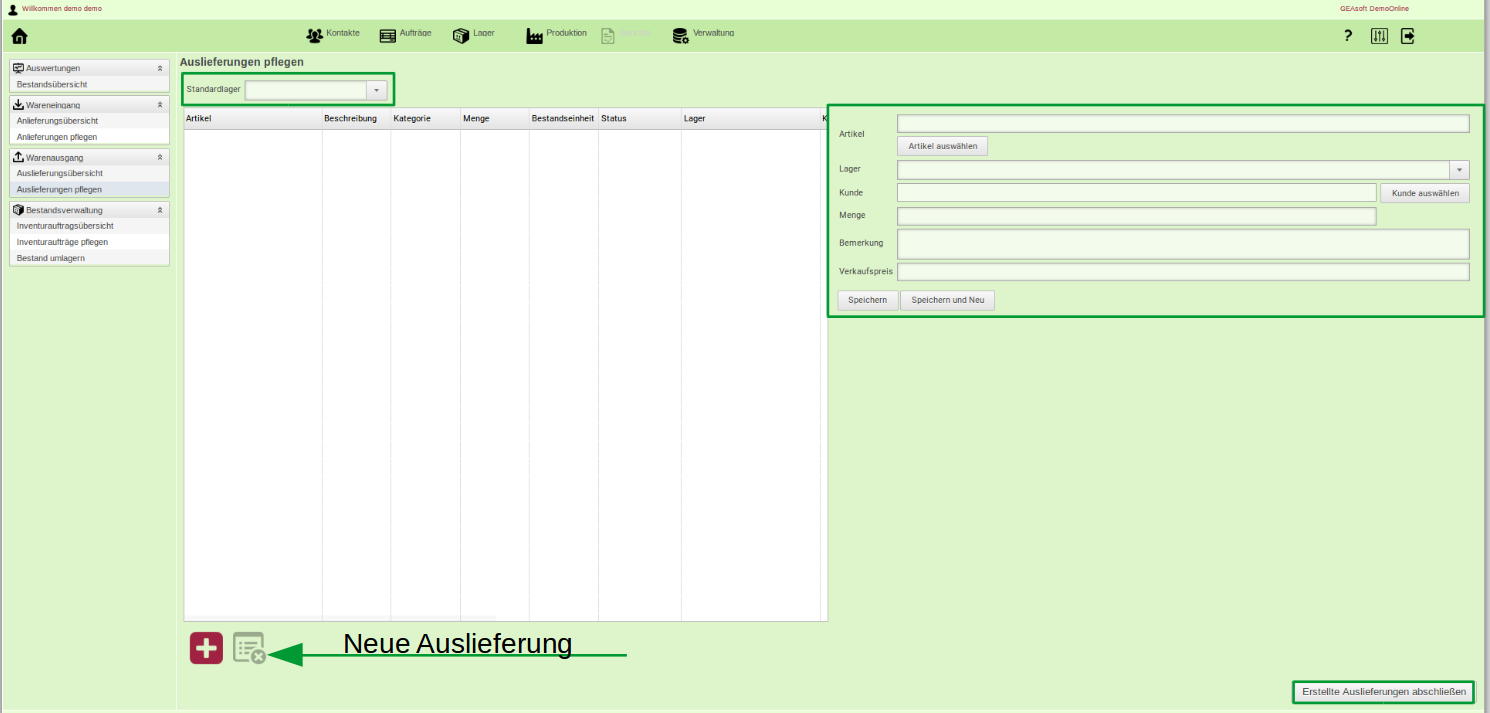Screen dimensions: 1490x713
Task: Log out using the exit arrow icon
Action: [x=1409, y=35]
